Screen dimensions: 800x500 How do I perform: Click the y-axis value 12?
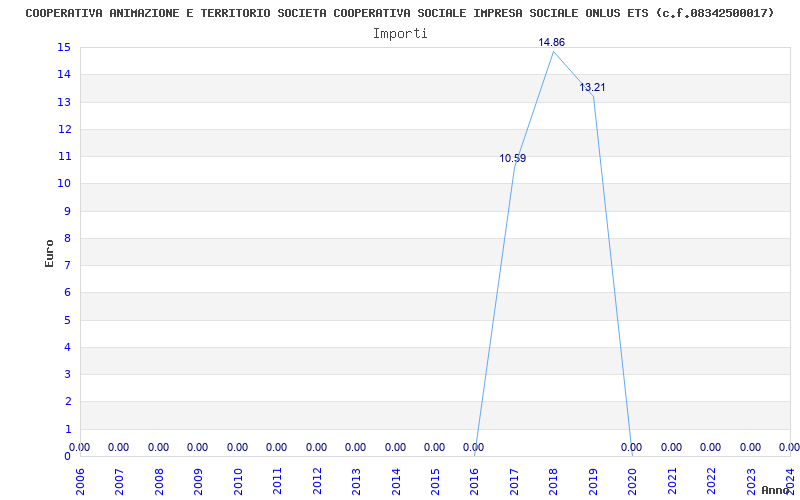(x=64, y=129)
